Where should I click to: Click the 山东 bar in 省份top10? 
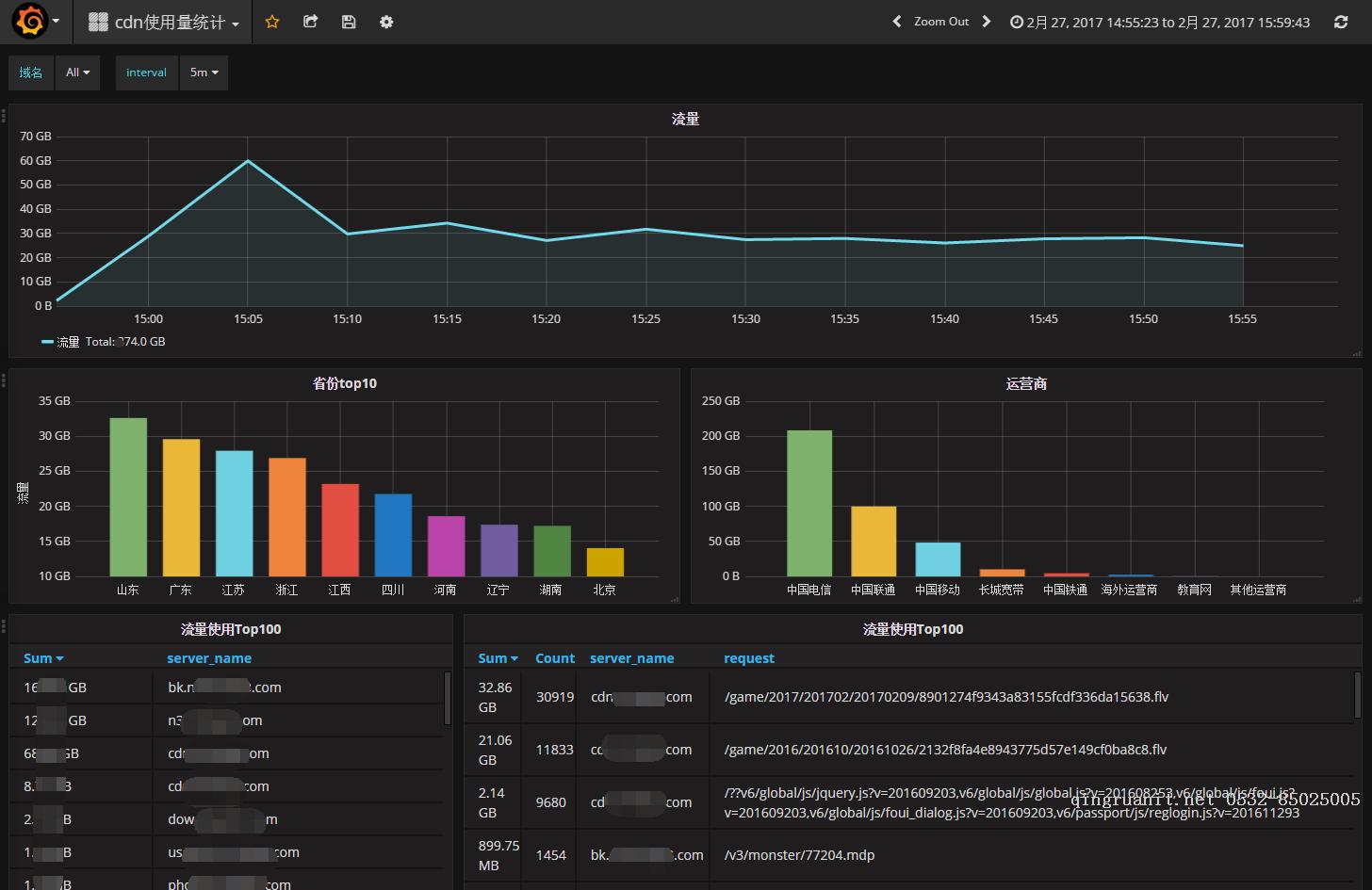128,497
